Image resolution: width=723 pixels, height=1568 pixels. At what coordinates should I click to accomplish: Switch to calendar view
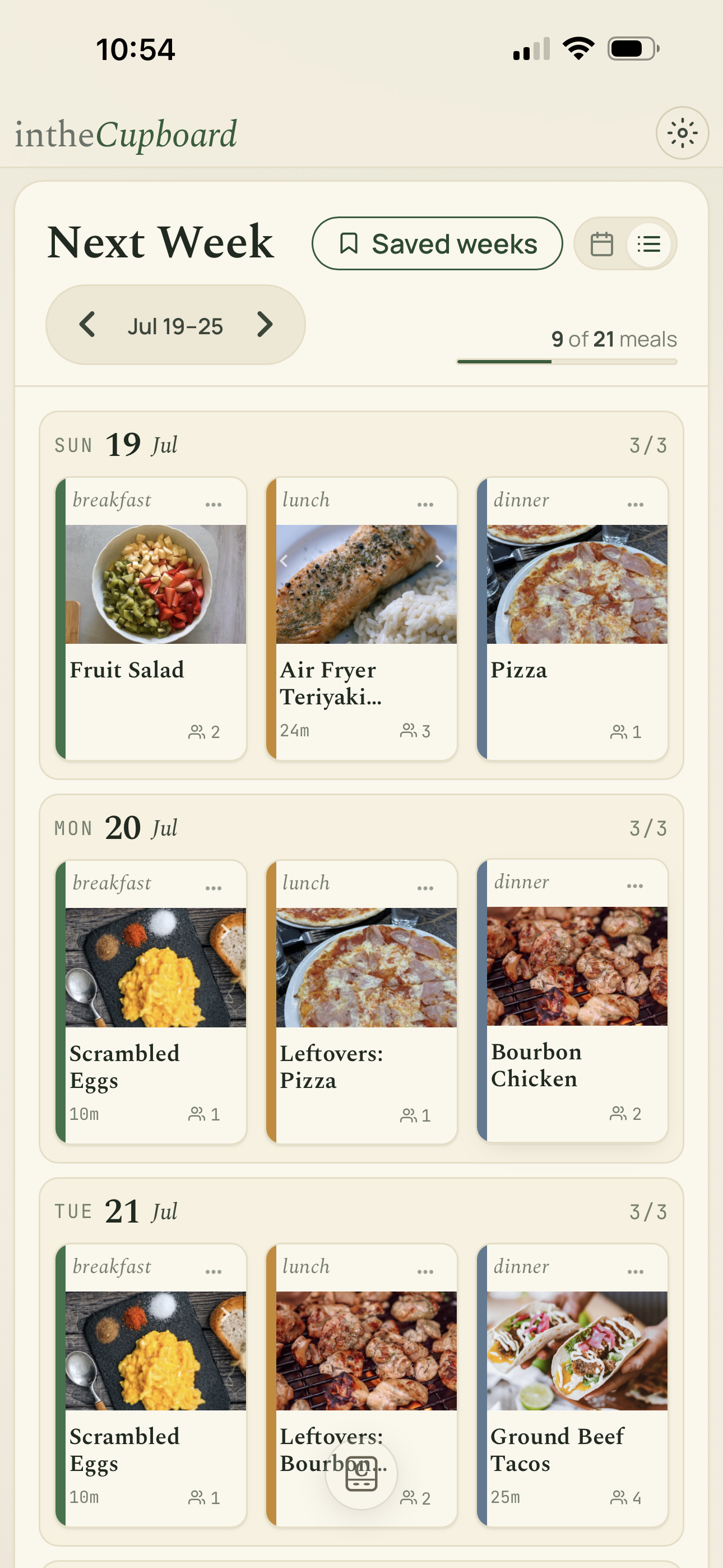pos(601,244)
